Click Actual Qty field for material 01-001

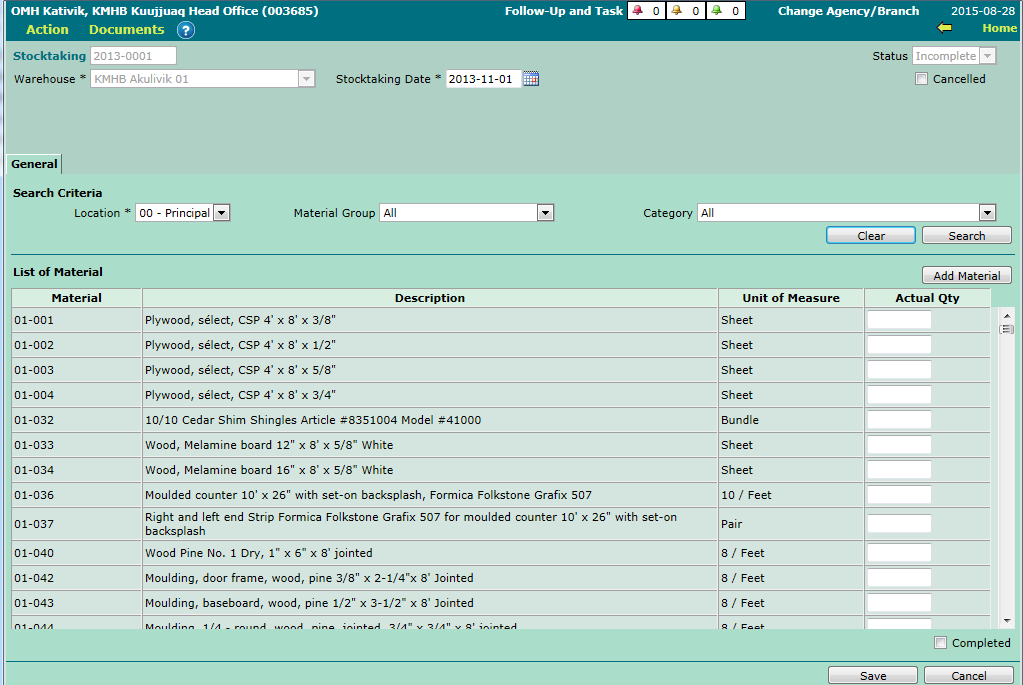[898, 320]
